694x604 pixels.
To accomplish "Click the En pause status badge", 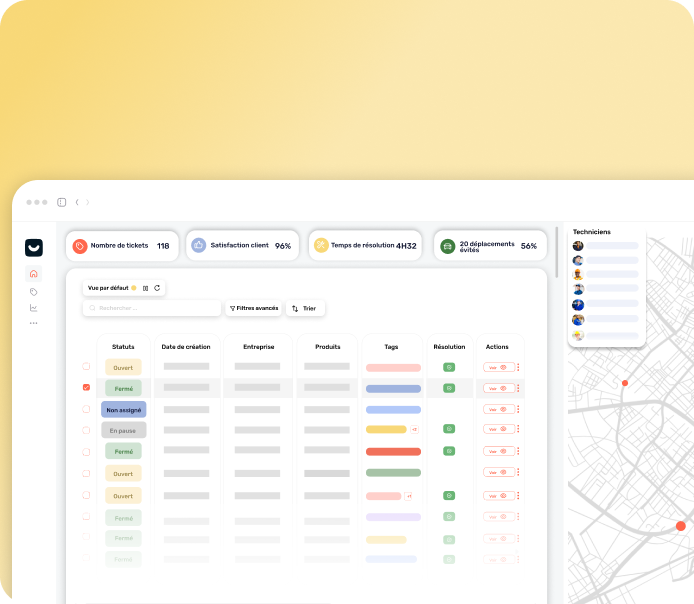I will [123, 430].
